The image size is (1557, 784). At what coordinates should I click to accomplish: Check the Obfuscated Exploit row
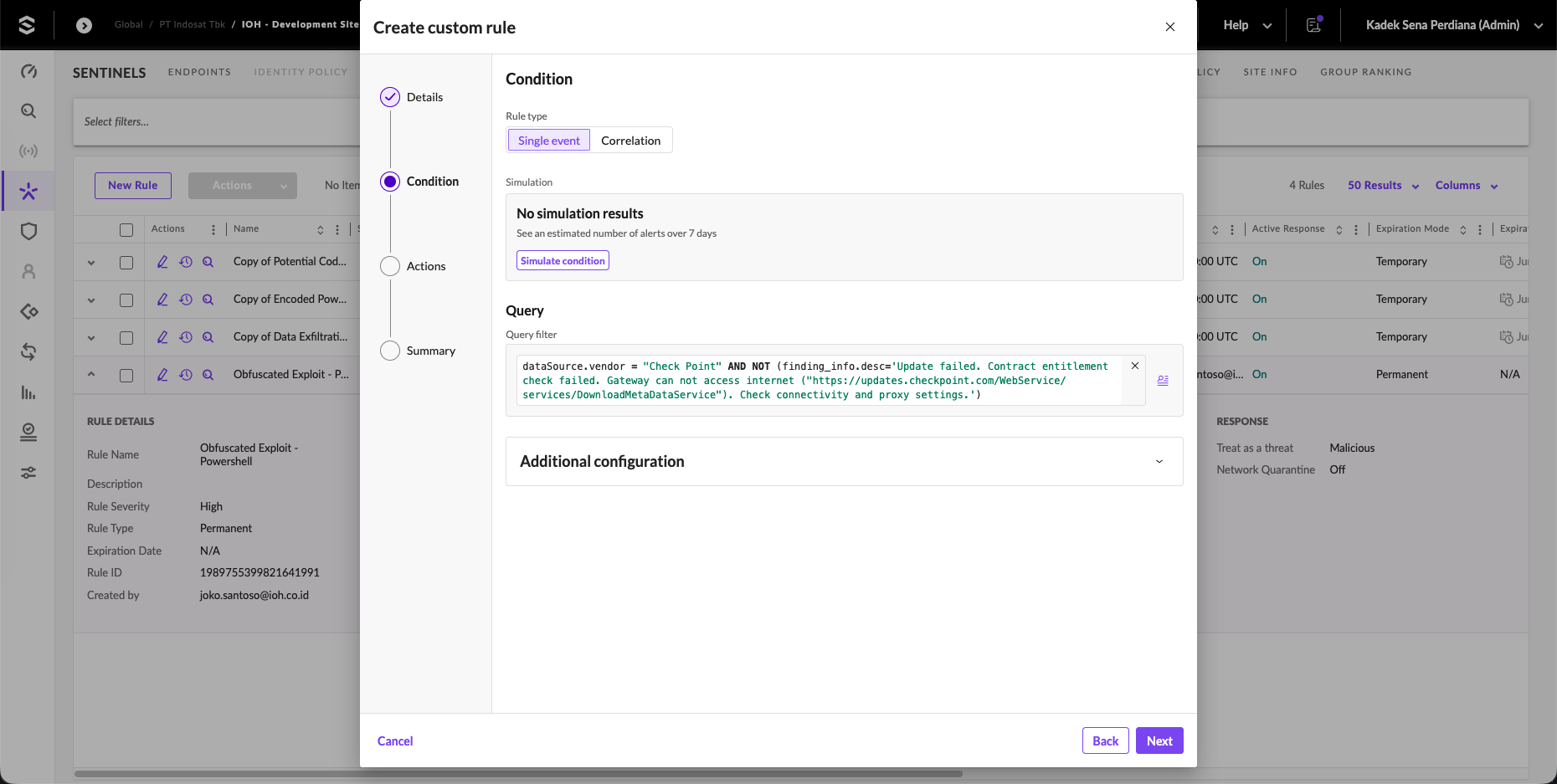click(126, 376)
